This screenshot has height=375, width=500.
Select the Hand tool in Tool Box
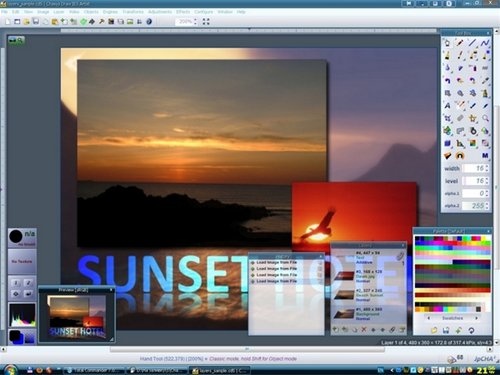click(447, 43)
